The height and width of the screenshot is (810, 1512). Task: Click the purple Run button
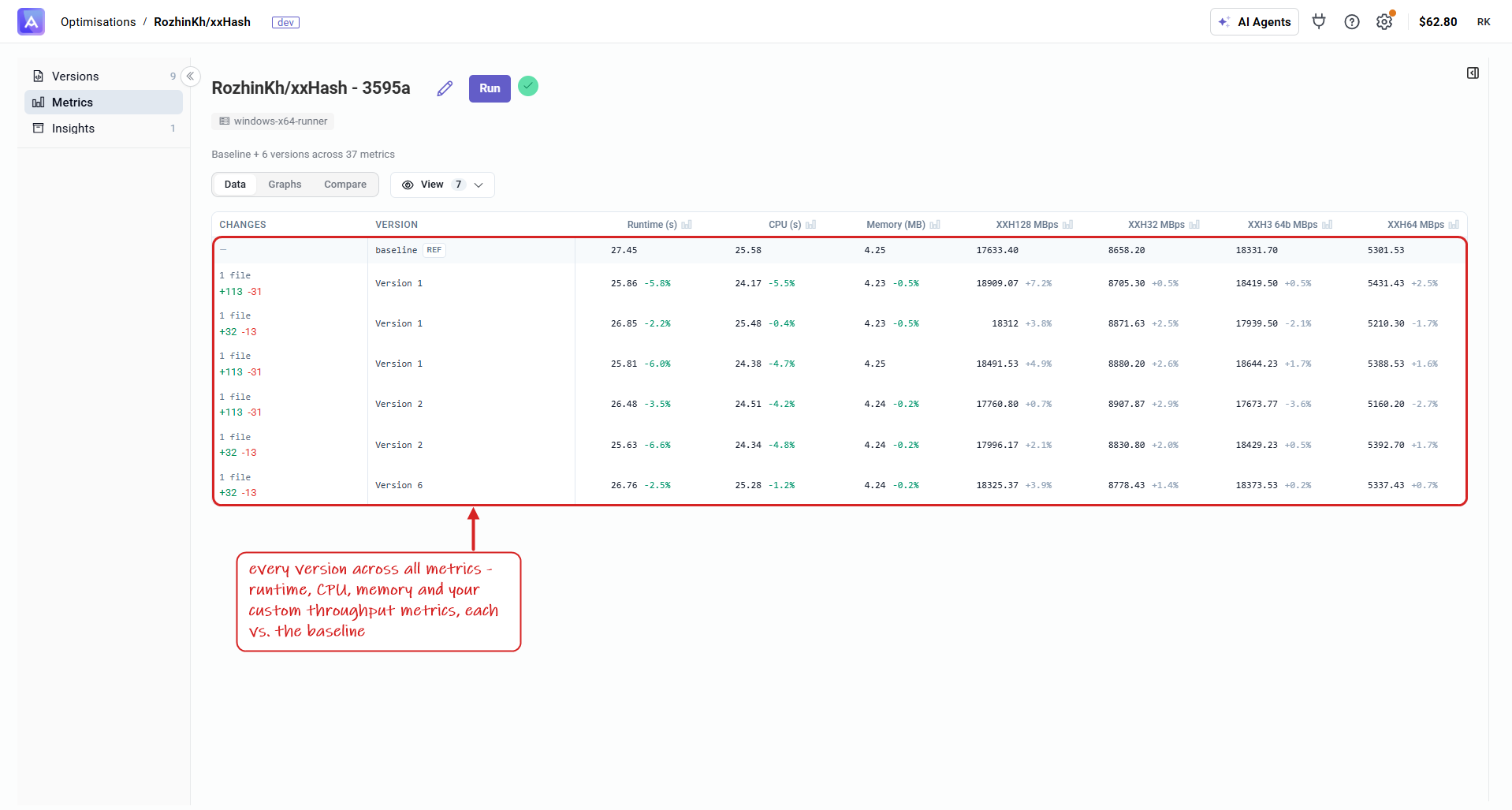point(490,88)
